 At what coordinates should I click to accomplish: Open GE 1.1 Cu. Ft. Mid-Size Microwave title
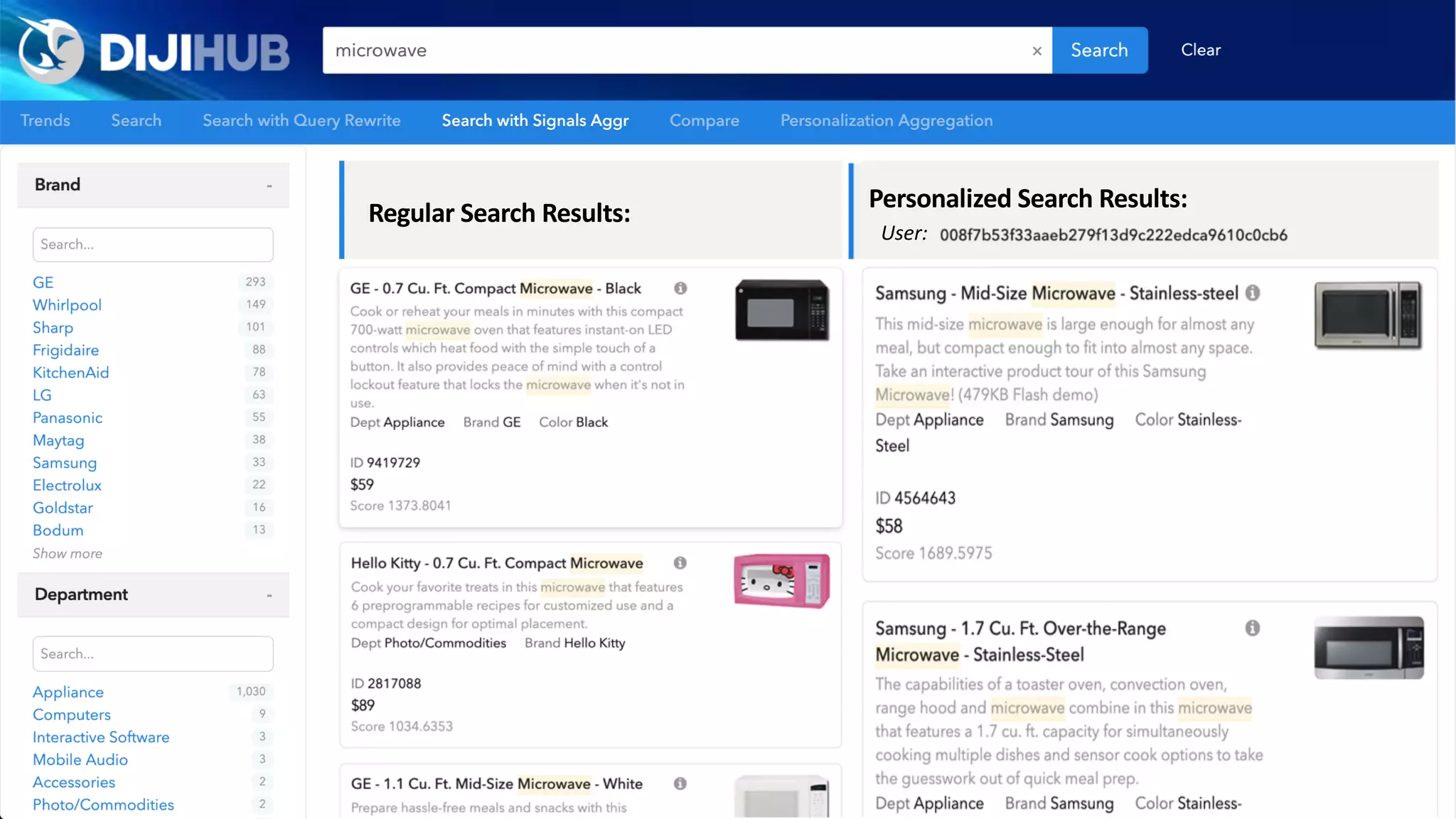496,783
